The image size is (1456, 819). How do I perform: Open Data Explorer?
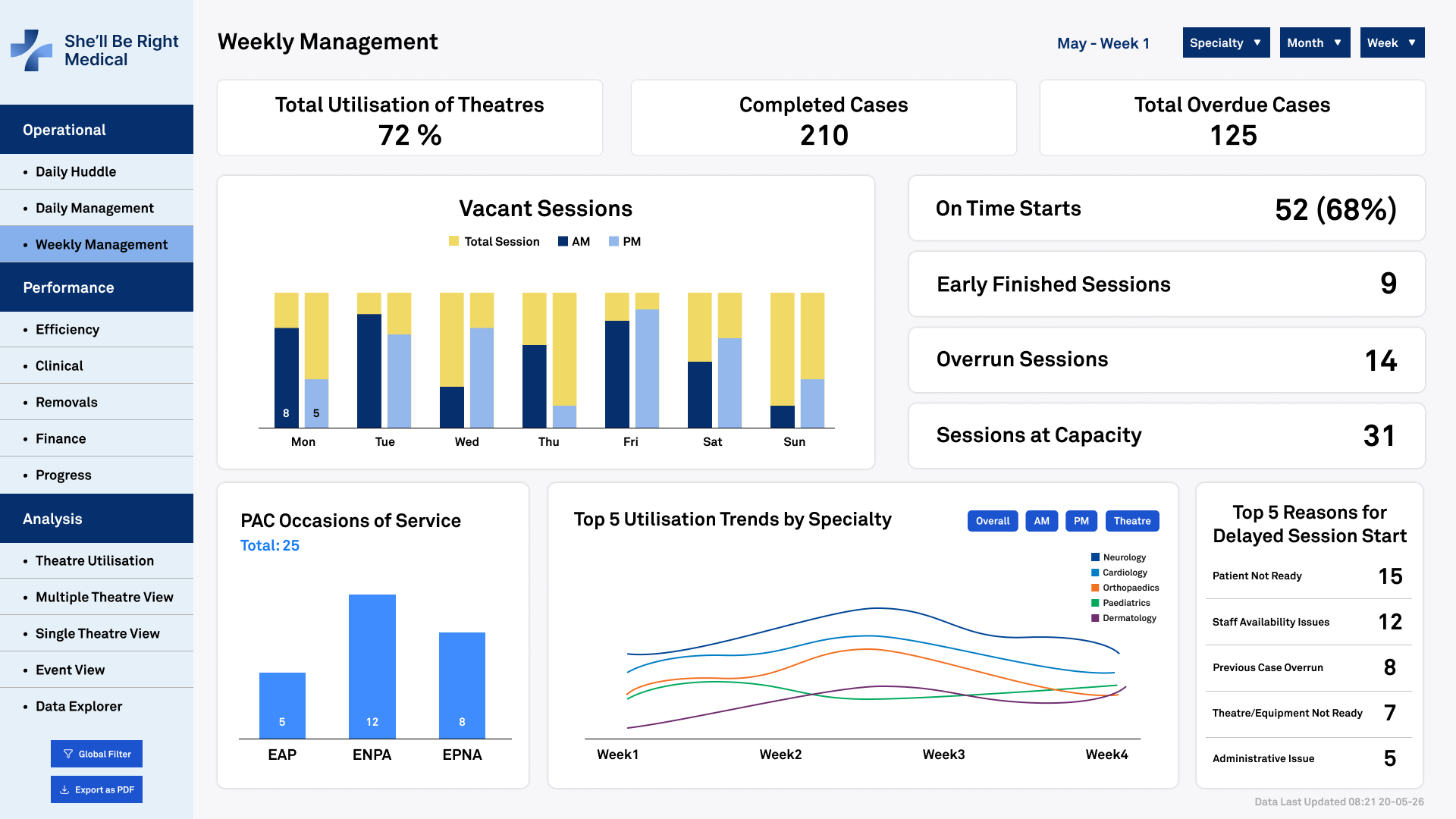point(96,706)
